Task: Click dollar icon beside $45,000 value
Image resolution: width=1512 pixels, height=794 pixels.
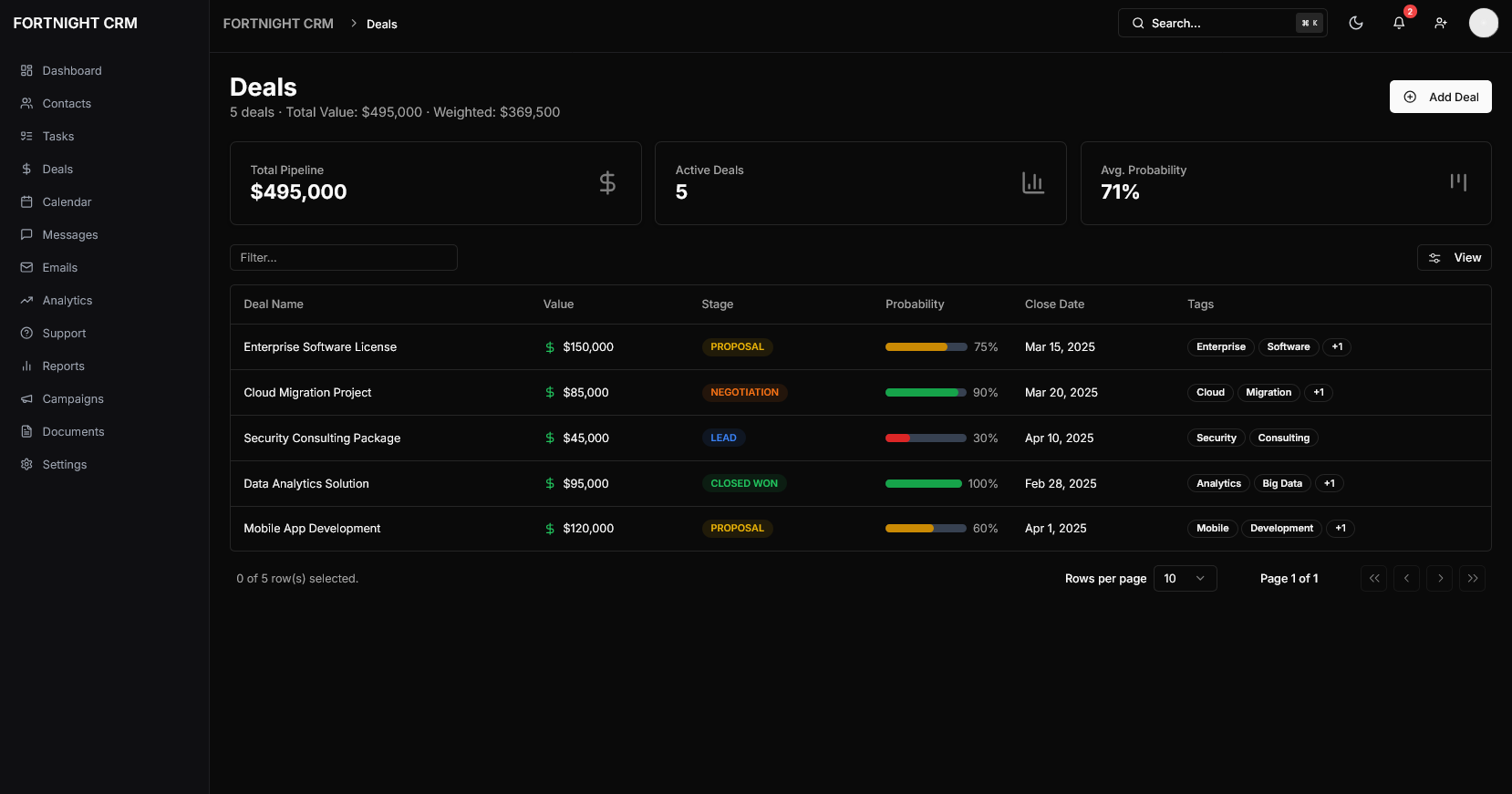Action: [550, 438]
